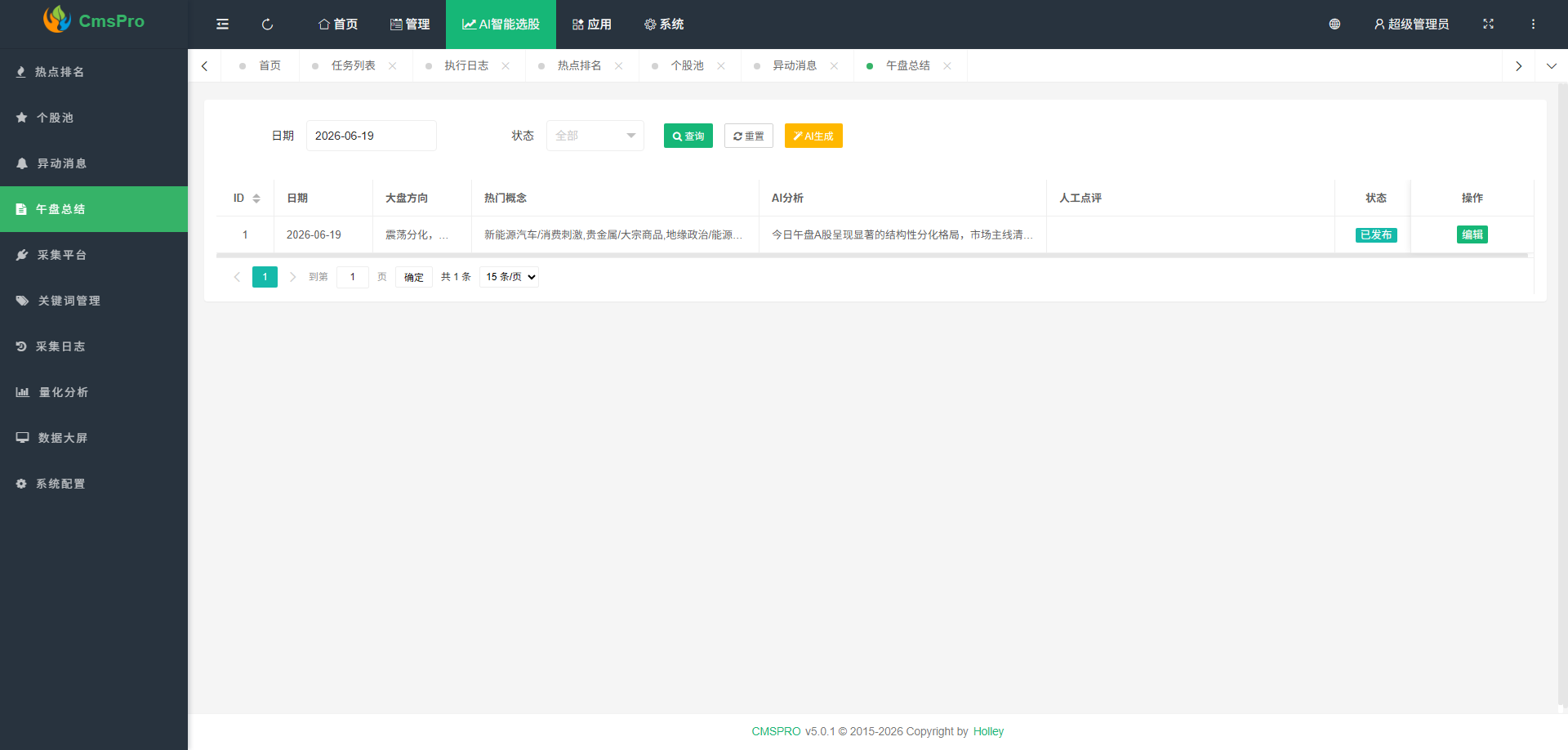Open 采集日志 in sidebar

(x=94, y=346)
